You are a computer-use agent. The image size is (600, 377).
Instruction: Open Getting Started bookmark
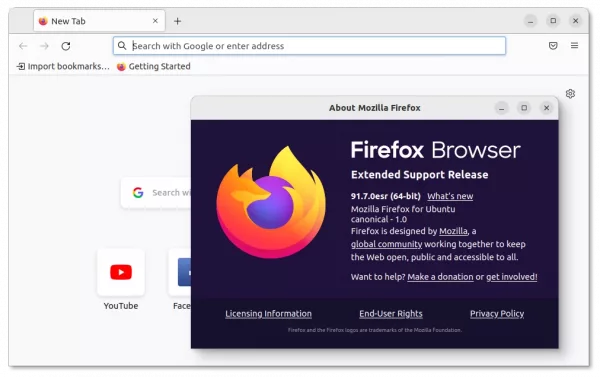coord(153,66)
